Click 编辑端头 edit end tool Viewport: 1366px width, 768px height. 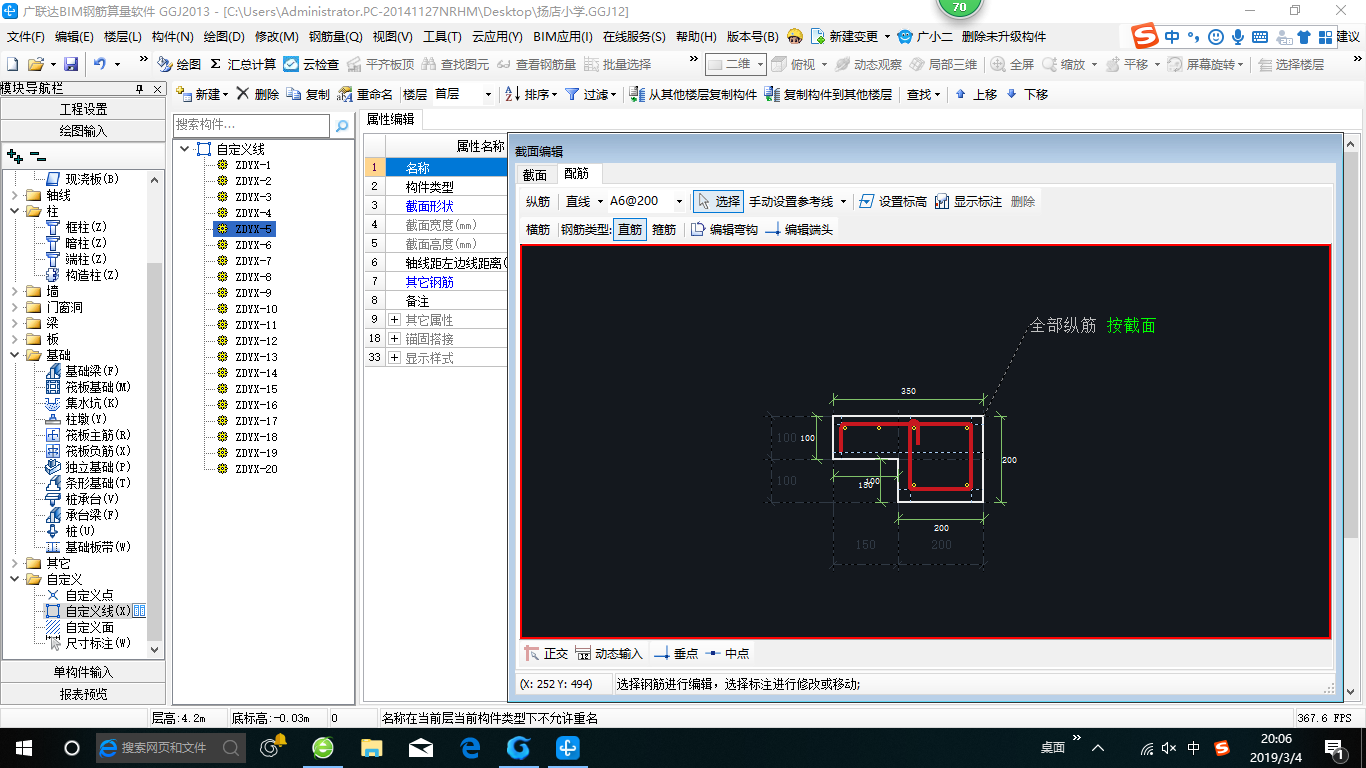pyautogui.click(x=798, y=229)
